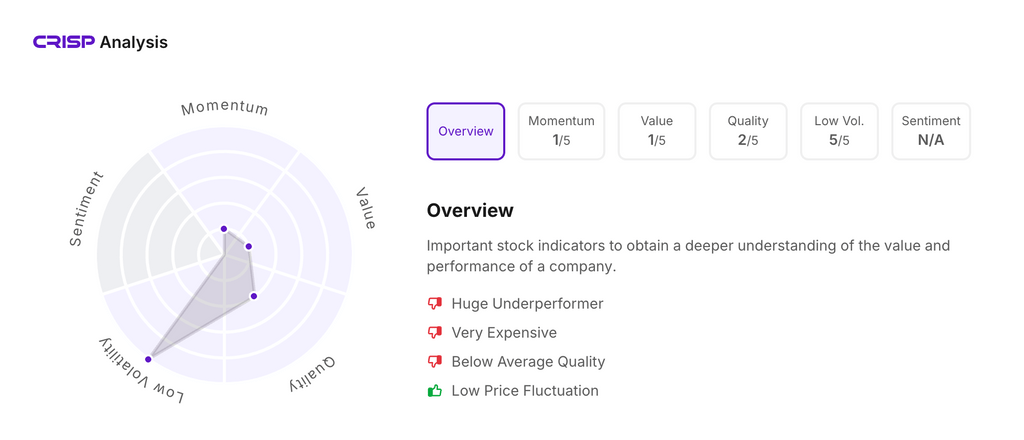Open the Momentum 1/5 tab
Screen dimensions: 1024x440
561,131
